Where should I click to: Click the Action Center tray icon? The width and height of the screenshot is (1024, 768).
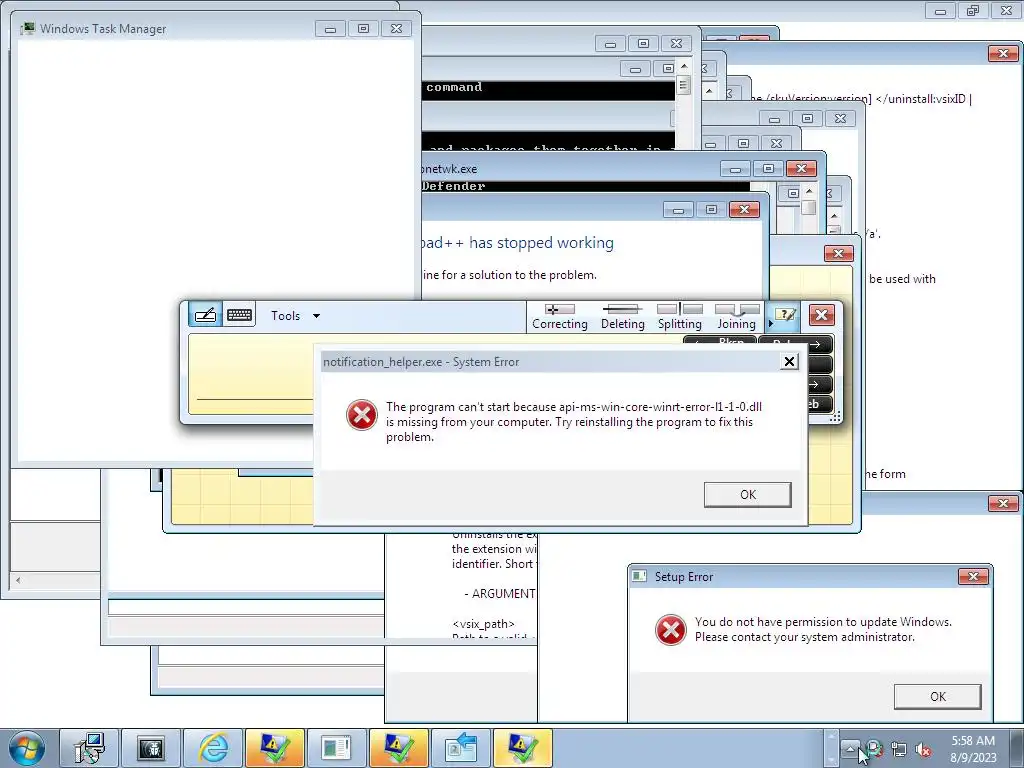[x=874, y=750]
